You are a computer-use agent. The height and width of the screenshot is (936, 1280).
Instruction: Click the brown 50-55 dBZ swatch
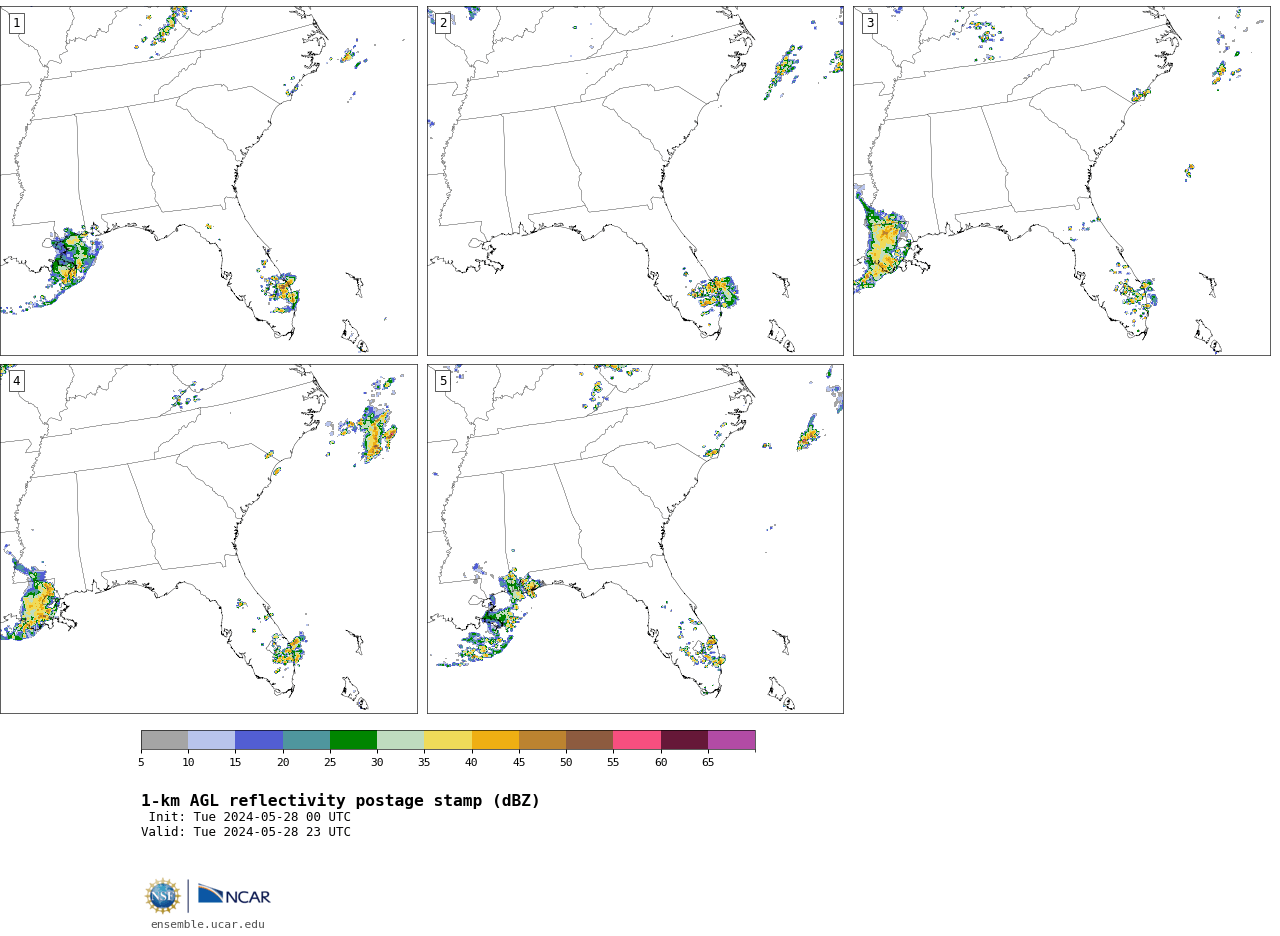[590, 740]
